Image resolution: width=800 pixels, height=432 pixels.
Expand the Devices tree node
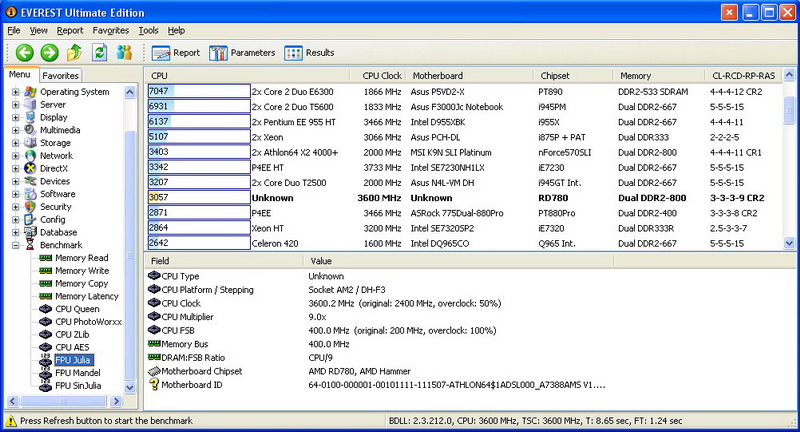[x=15, y=181]
